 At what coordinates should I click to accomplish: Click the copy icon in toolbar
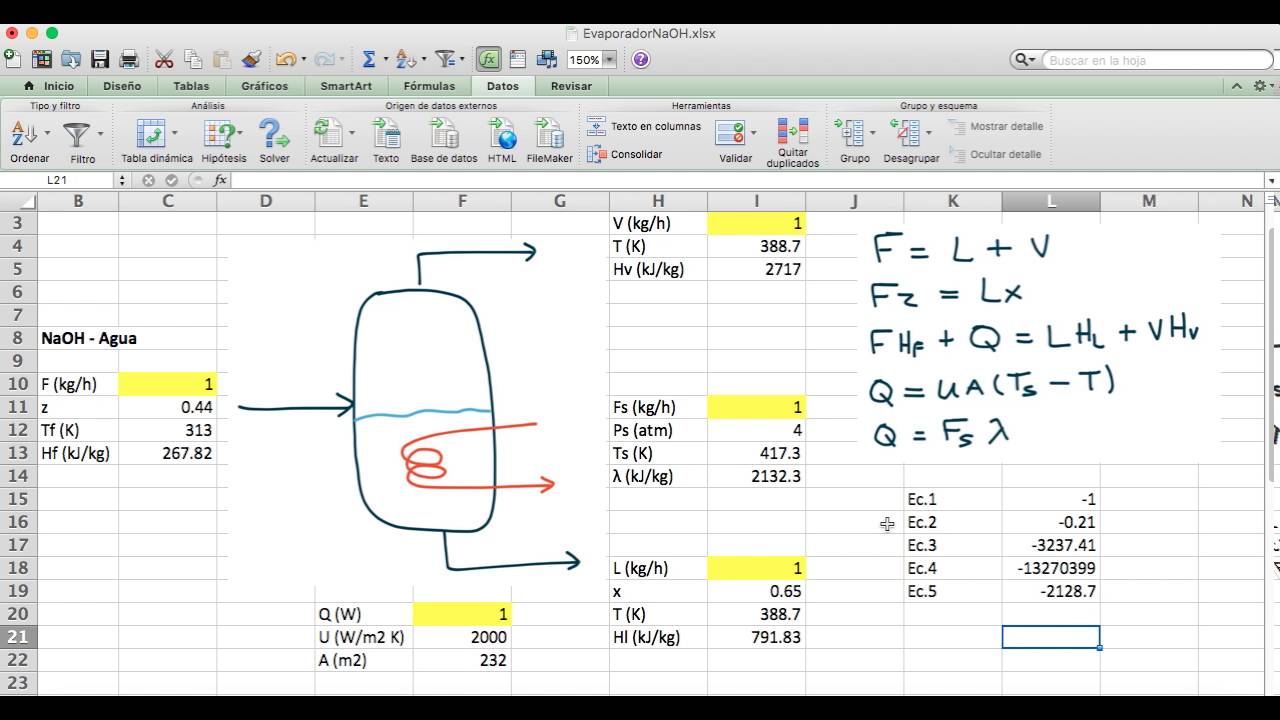pyautogui.click(x=193, y=59)
